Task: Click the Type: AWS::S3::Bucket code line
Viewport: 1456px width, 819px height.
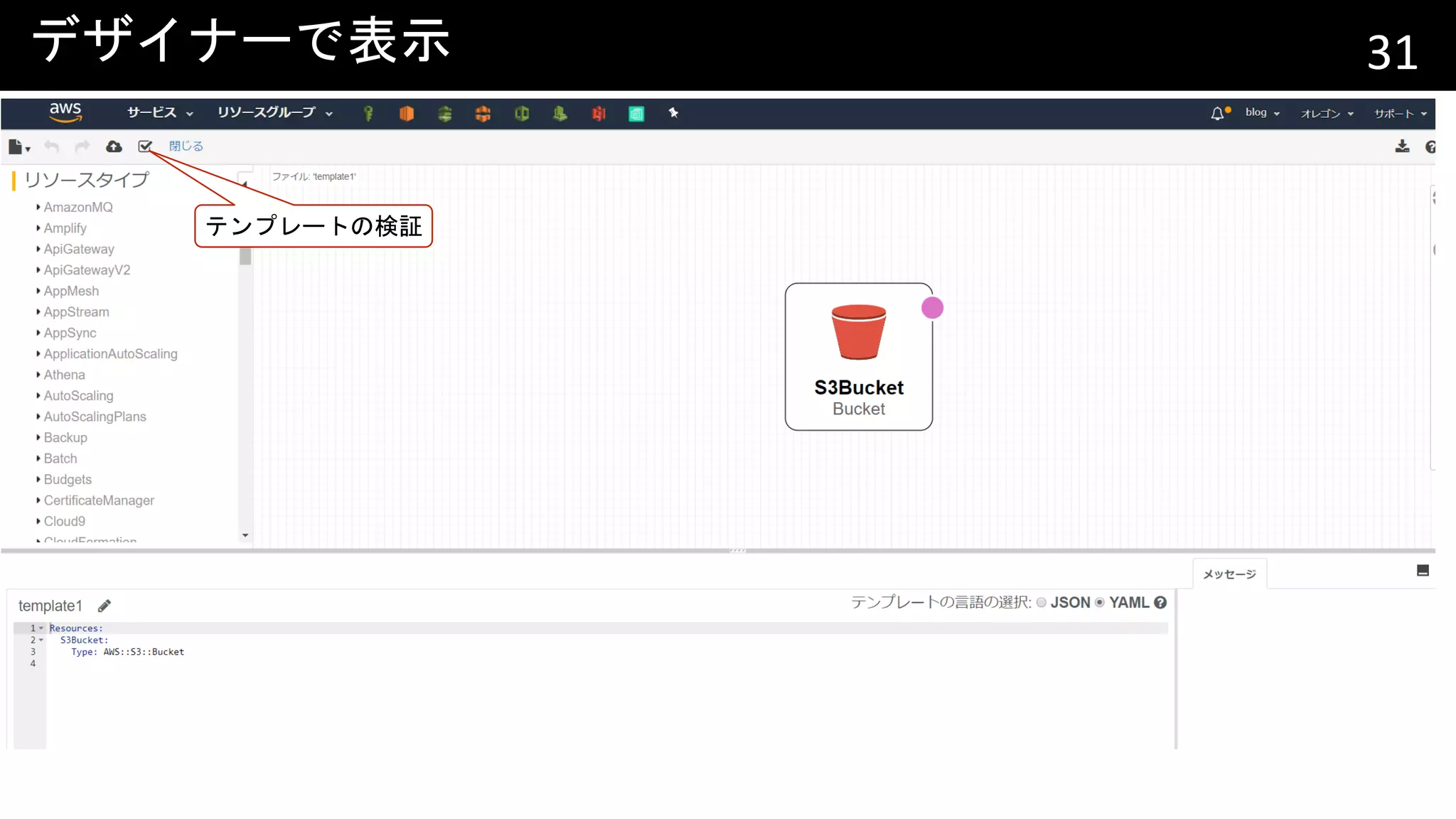Action: [127, 652]
